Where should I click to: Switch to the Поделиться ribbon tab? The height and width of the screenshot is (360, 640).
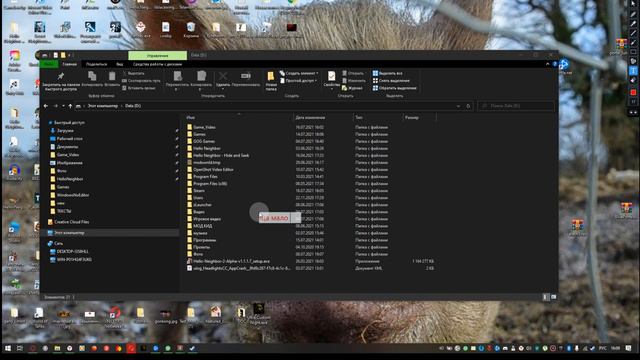coord(96,64)
